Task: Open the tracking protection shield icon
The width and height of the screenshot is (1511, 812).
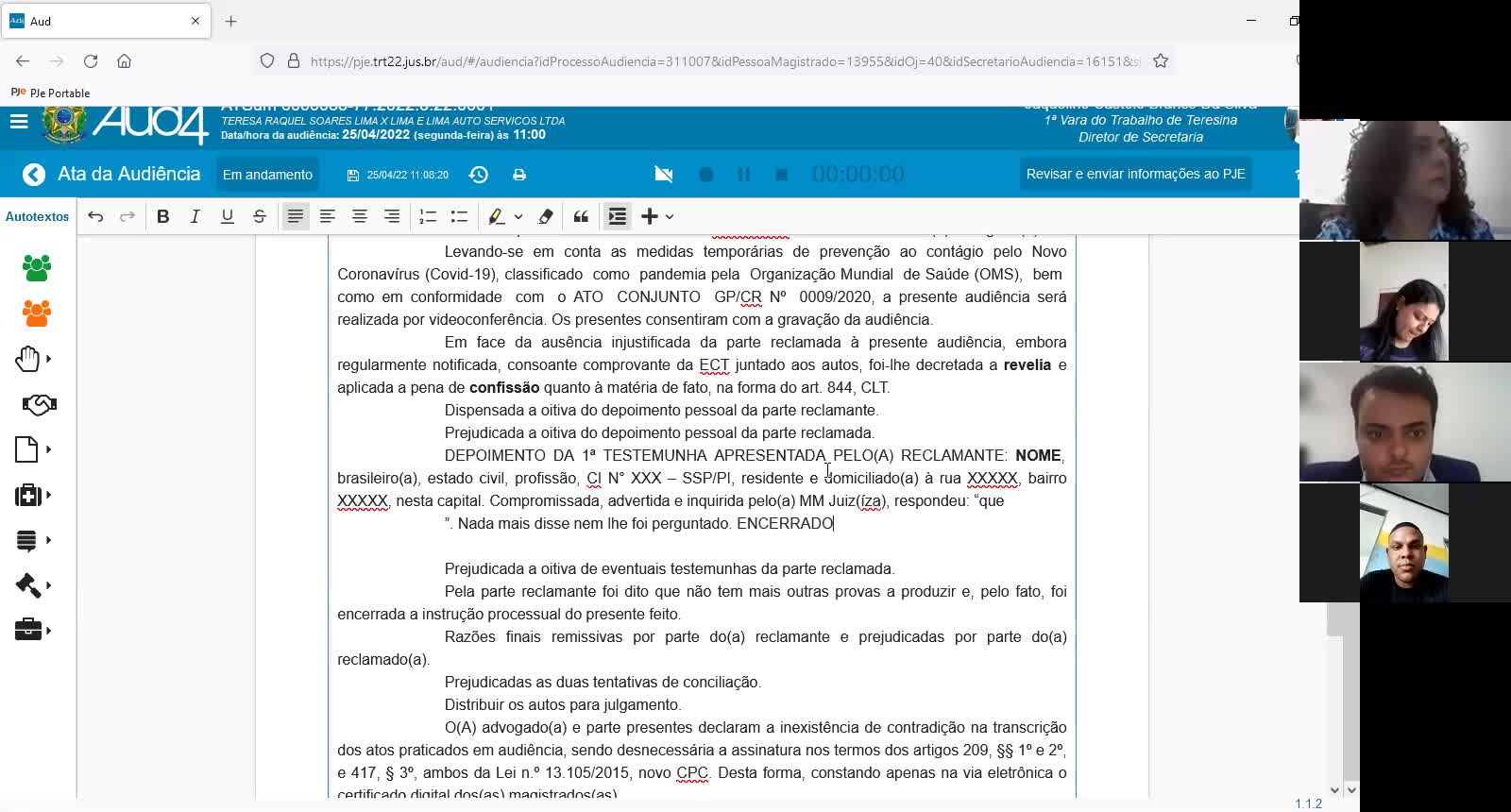Action: pos(267,61)
